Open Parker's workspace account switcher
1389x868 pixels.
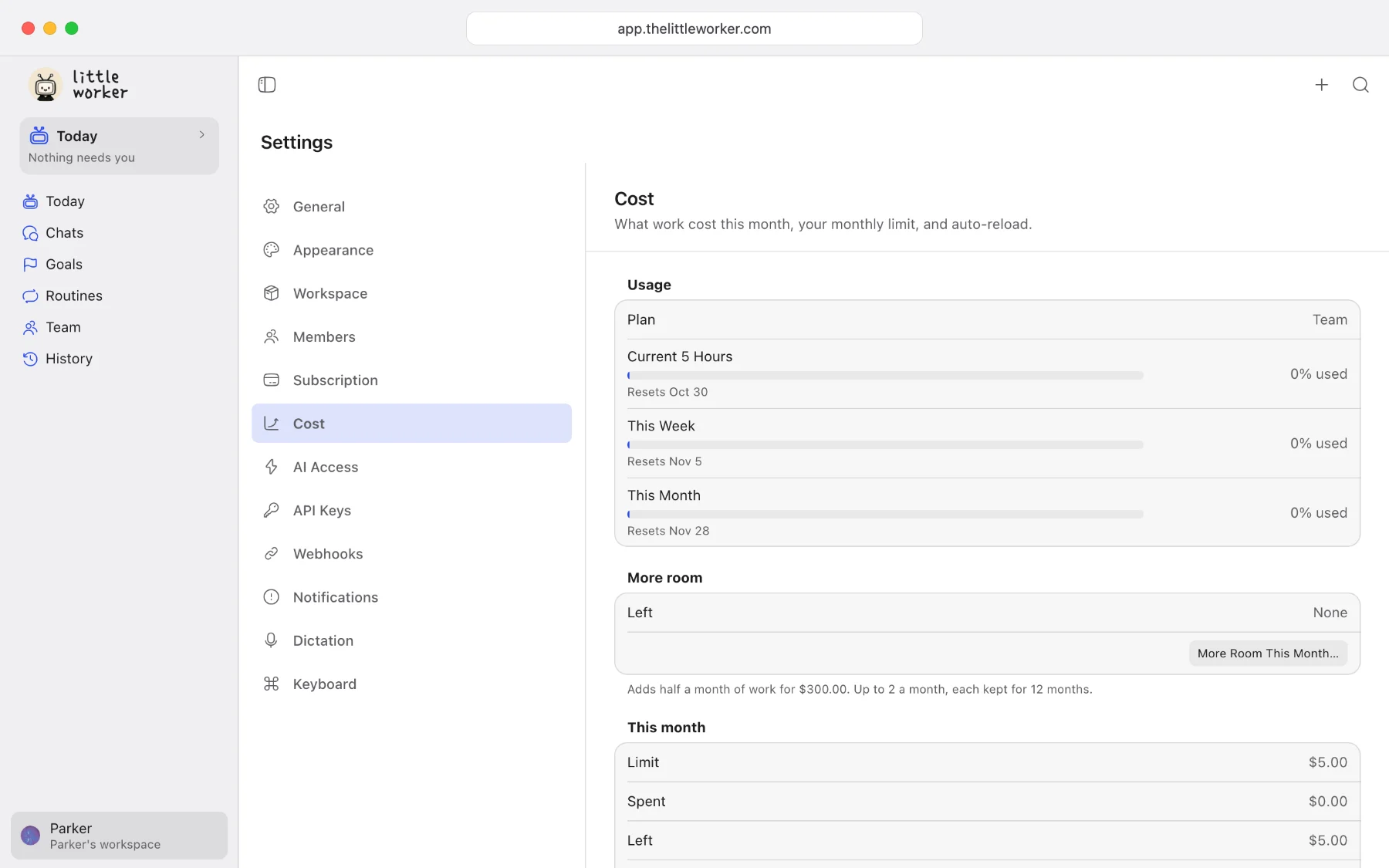(x=119, y=836)
